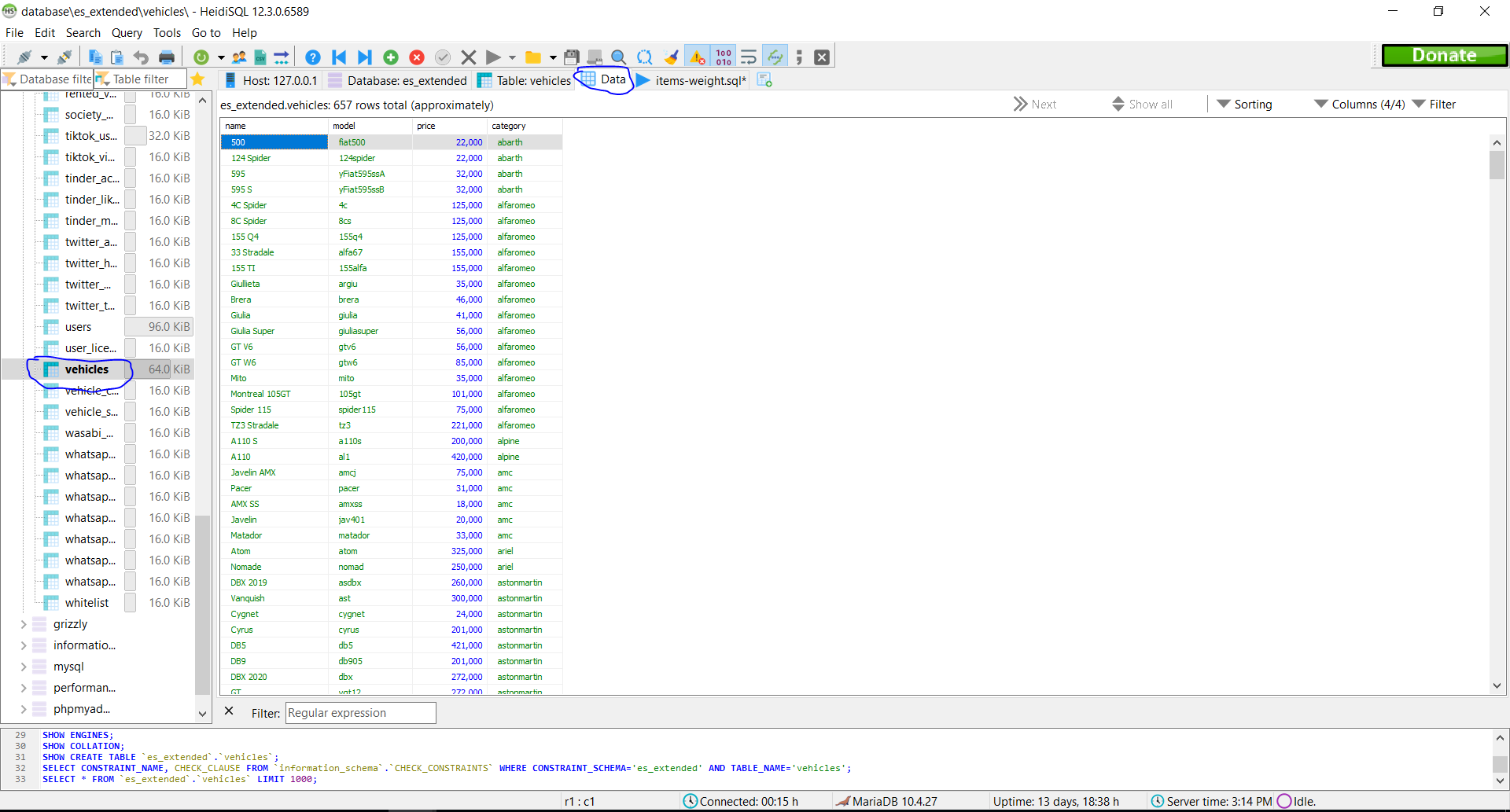The width and height of the screenshot is (1510, 812).
Task: Focus the Regular expression filter field
Action: pyautogui.click(x=360, y=713)
